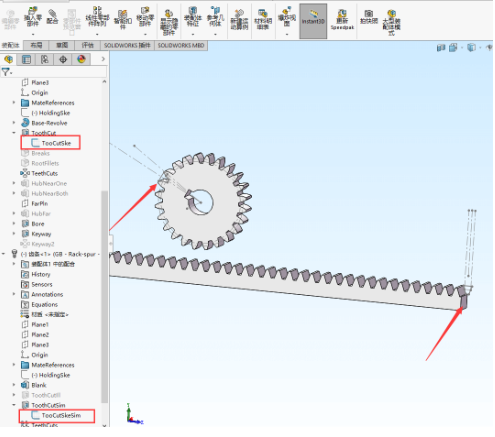The width and height of the screenshot is (495, 437).
Task: Switch to the 草图 sketch tab
Action: (x=62, y=45)
